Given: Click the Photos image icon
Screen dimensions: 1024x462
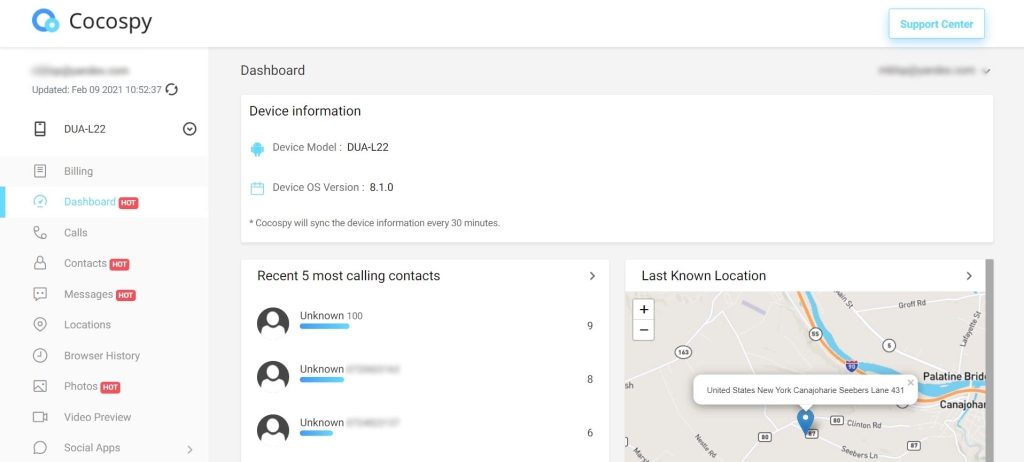Looking at the screenshot, I should pos(40,386).
